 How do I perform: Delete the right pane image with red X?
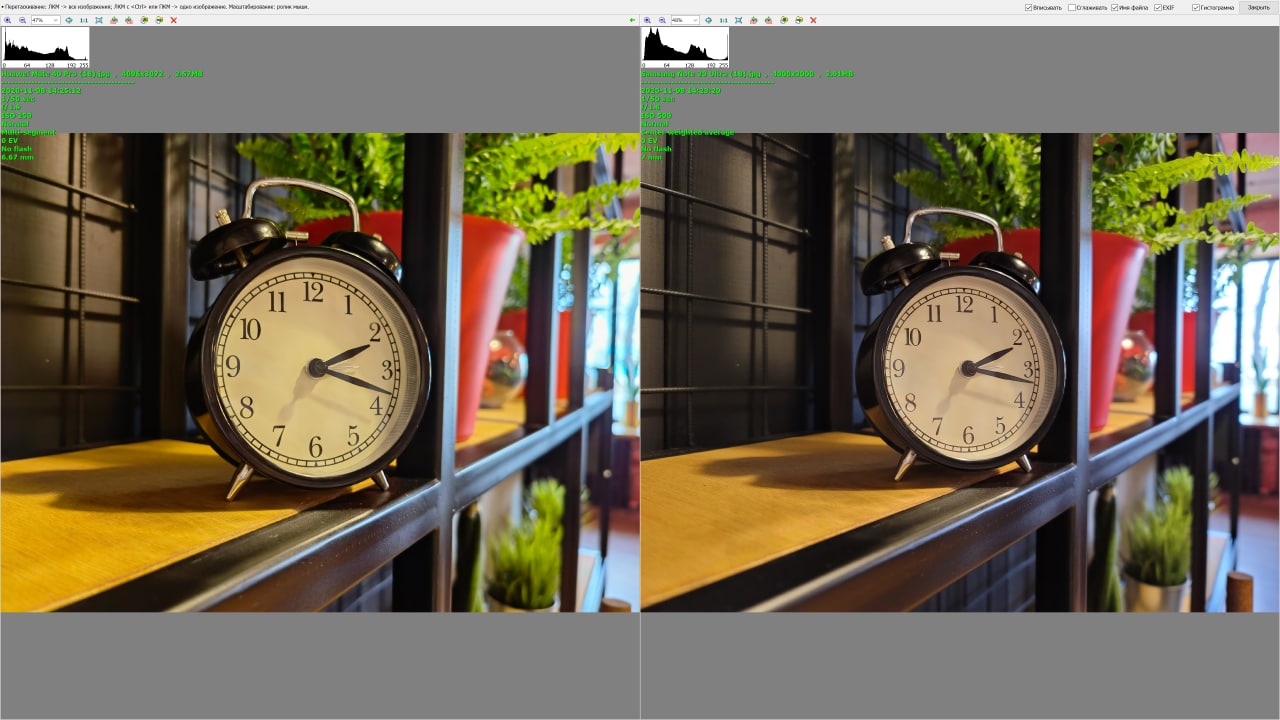(813, 20)
